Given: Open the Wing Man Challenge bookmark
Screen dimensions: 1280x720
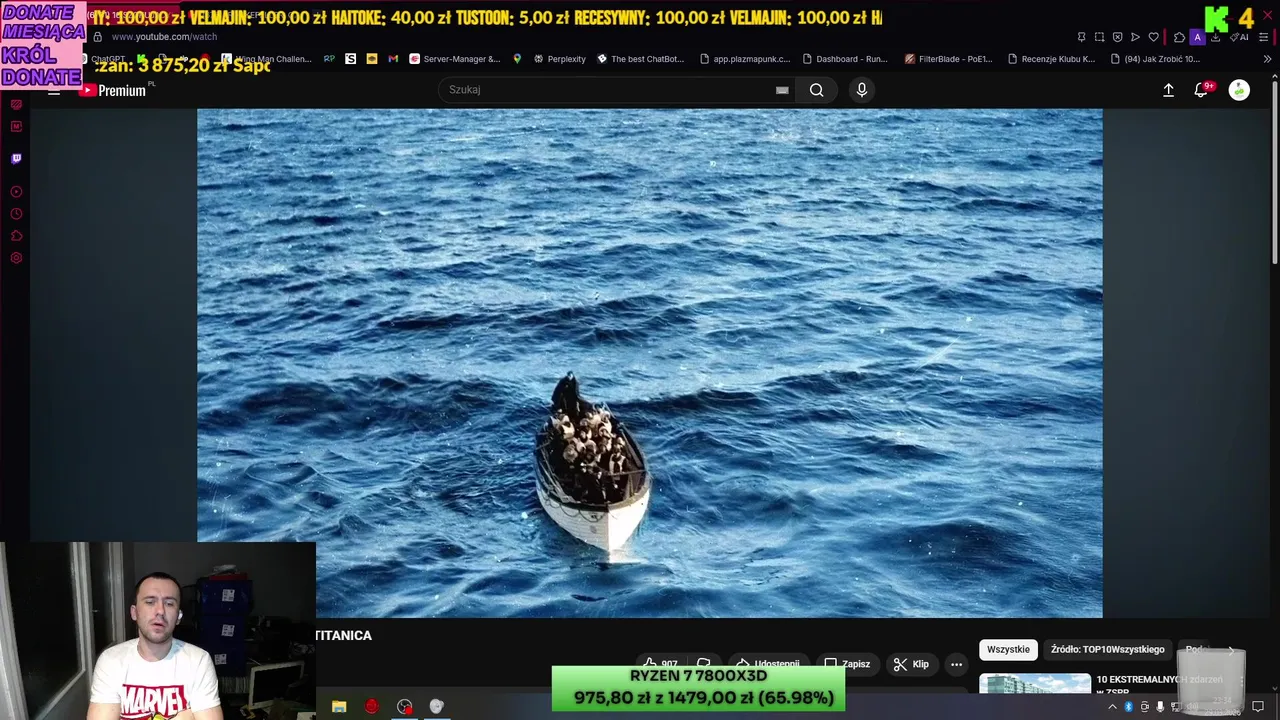Looking at the screenshot, I should click(266, 59).
